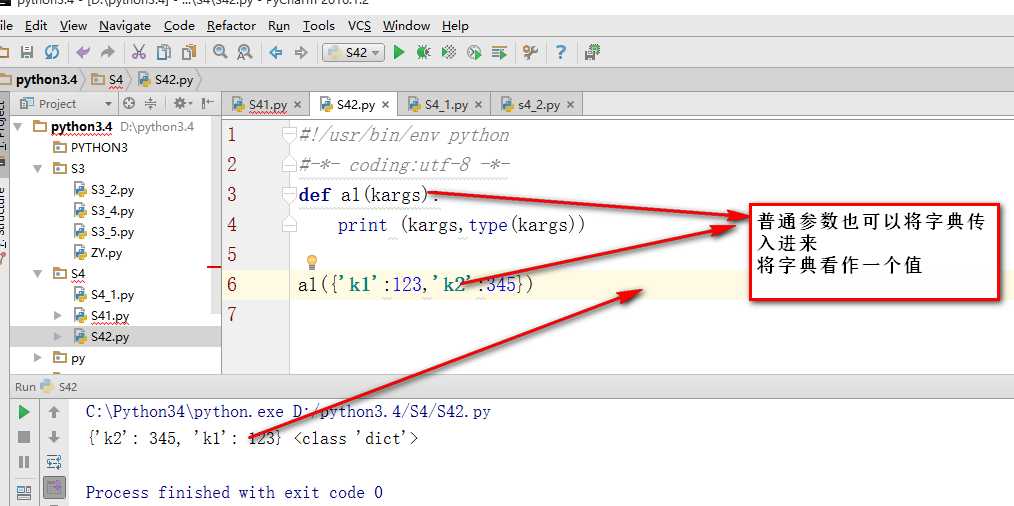Pause output in the Run panel
1014x506 pixels.
(x=24, y=462)
